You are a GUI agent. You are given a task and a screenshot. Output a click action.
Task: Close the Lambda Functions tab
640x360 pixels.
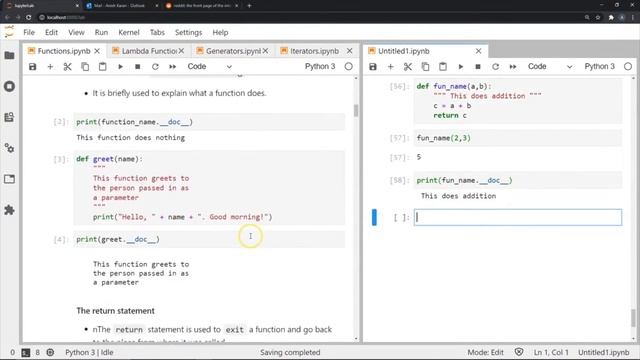point(181,51)
